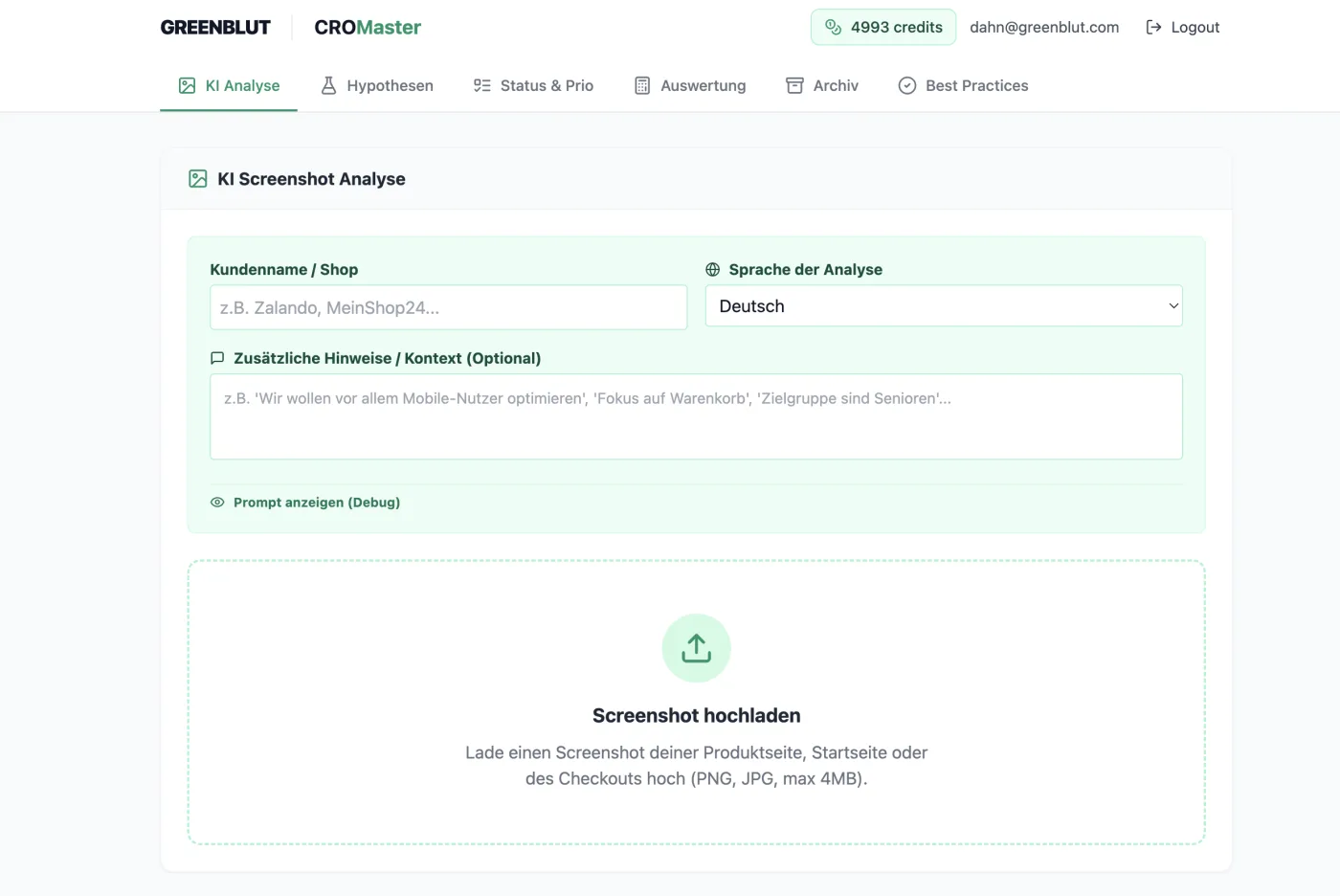
Task: Click the KI Screenshot Analyse heading
Action: [311, 179]
